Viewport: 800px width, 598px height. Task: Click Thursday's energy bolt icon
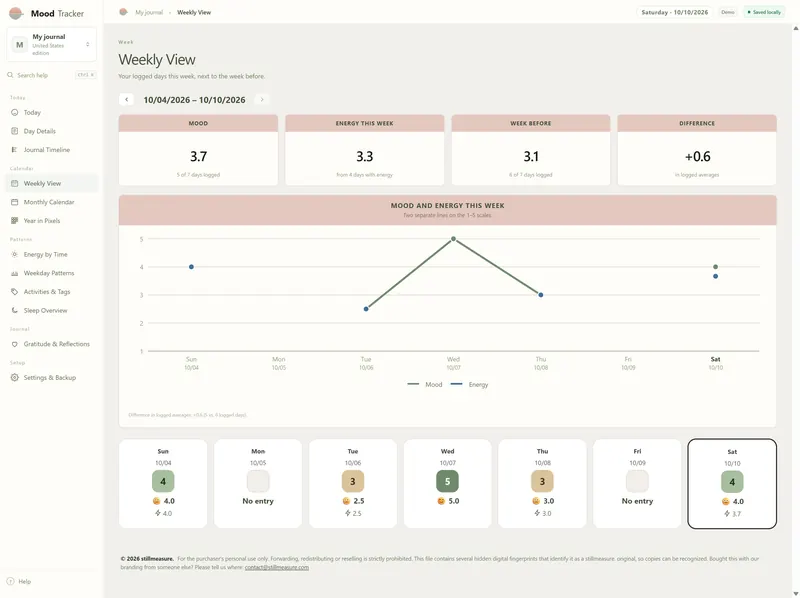(x=537, y=513)
